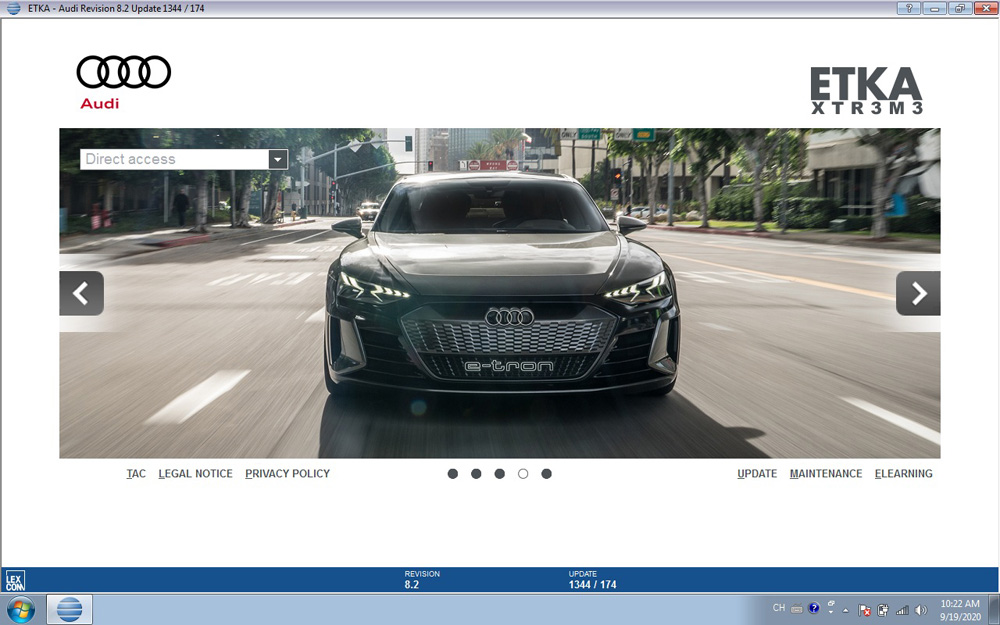This screenshot has width=1000, height=625.
Task: Click the ETKA XTR3M3 logo
Action: pyautogui.click(x=867, y=91)
